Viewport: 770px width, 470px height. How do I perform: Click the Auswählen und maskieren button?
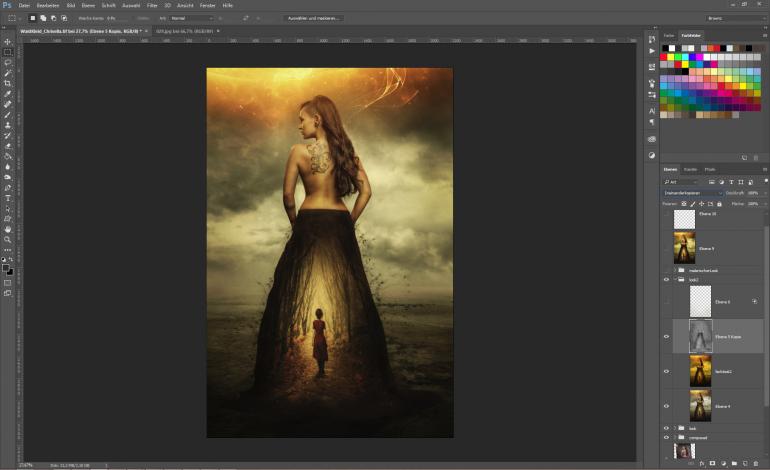pos(313,18)
